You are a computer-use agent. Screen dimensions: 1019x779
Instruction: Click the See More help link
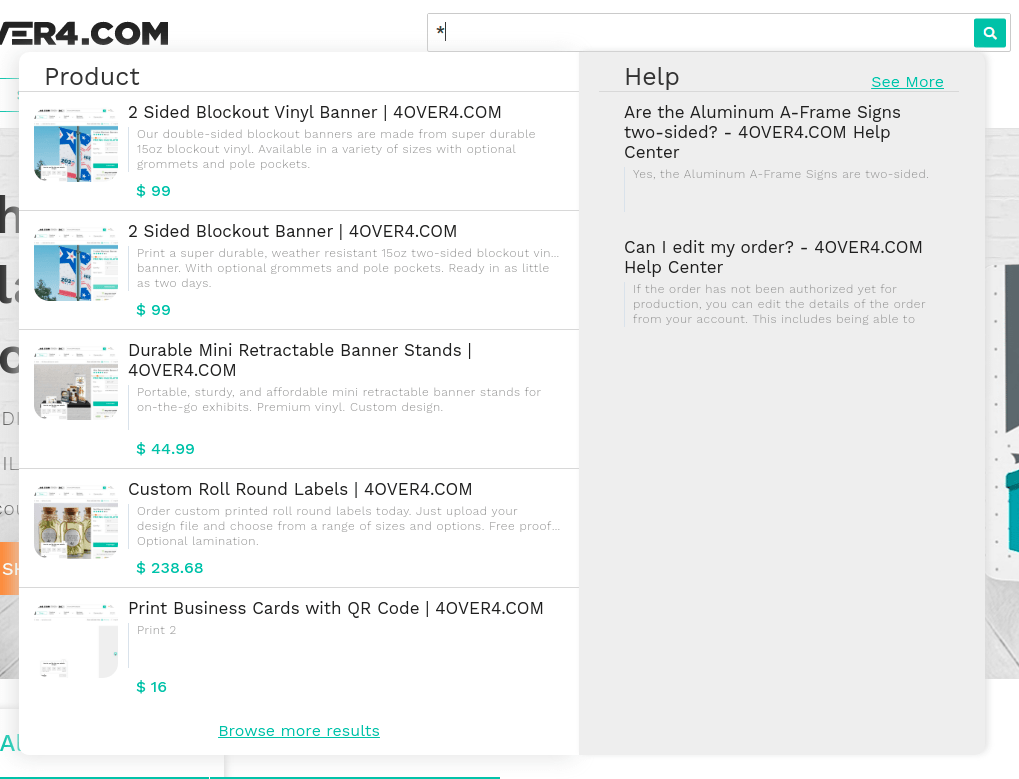[x=907, y=82]
